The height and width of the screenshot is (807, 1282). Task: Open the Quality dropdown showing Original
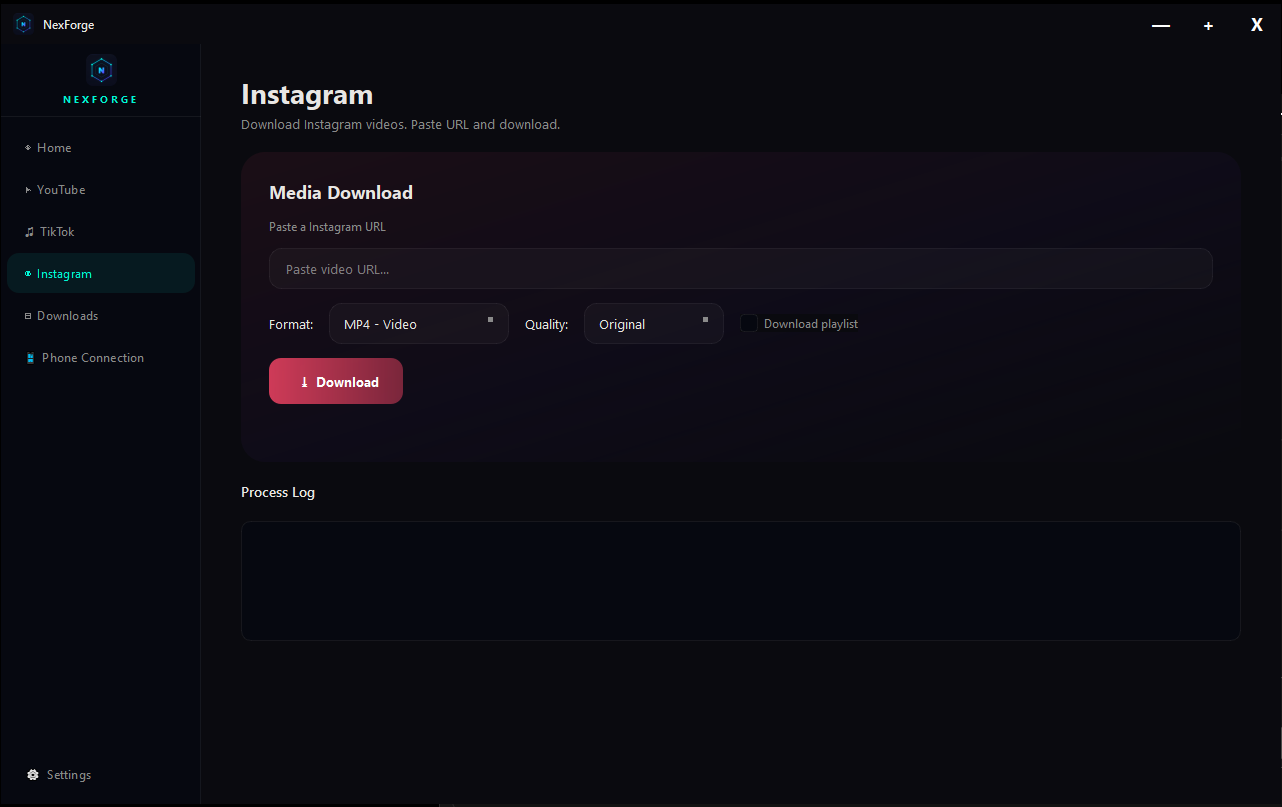[x=654, y=324]
